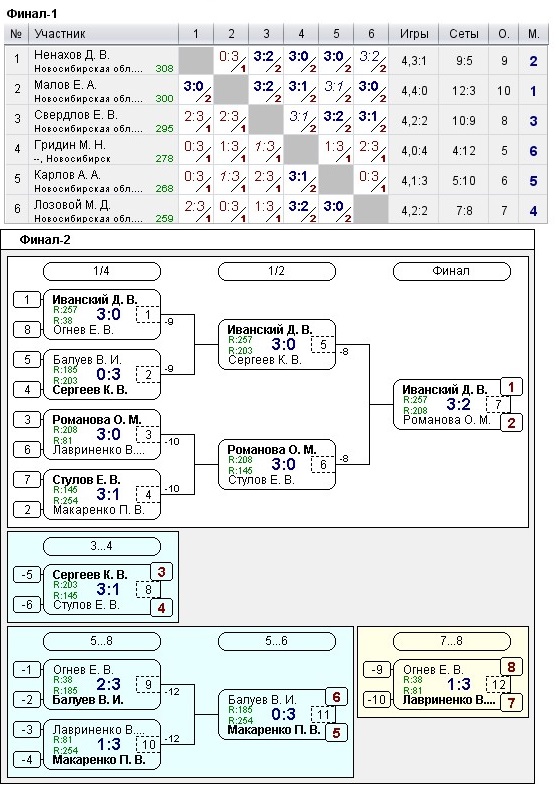The image size is (559, 789).
Task: Click place badge 1 next to Иванский
Action: coord(511,387)
